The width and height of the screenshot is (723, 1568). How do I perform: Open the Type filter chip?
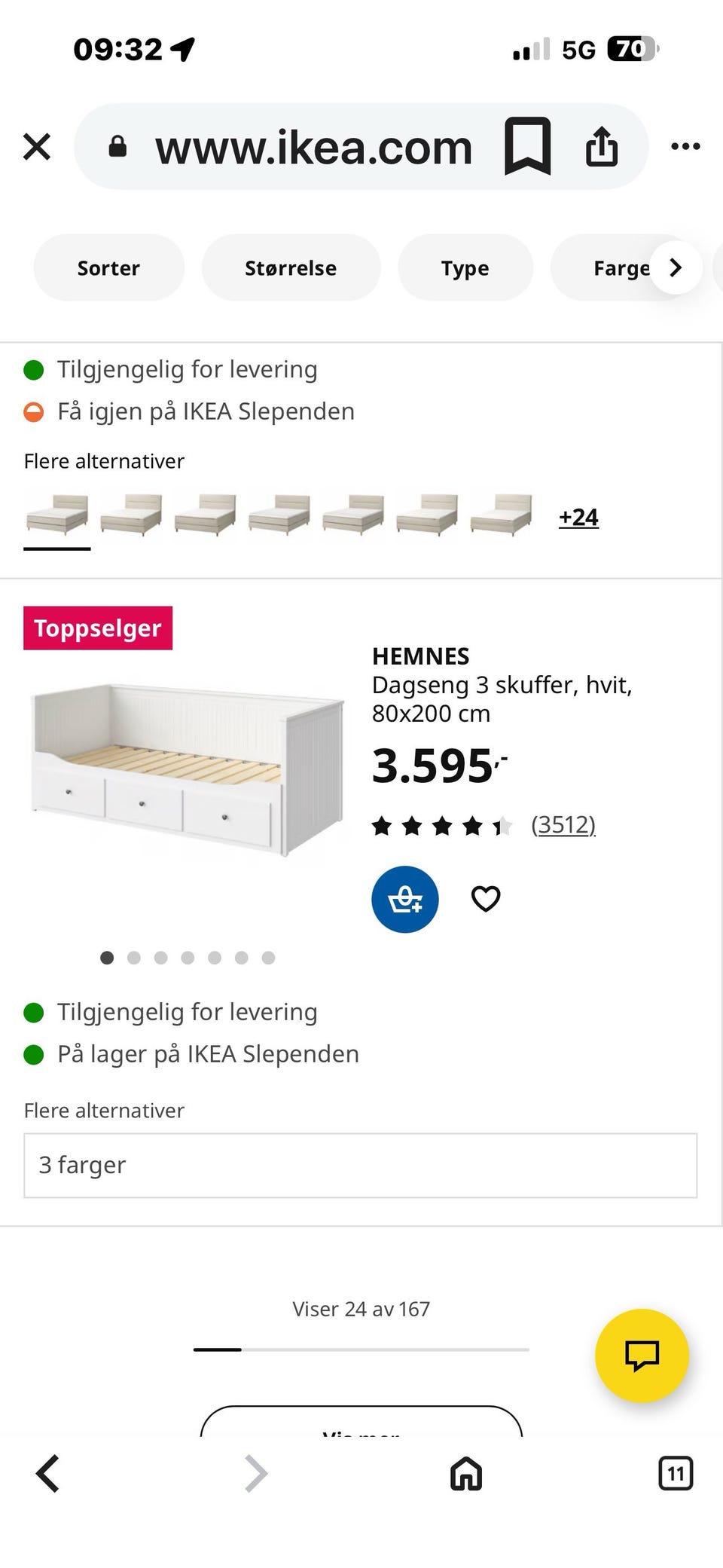(x=465, y=267)
